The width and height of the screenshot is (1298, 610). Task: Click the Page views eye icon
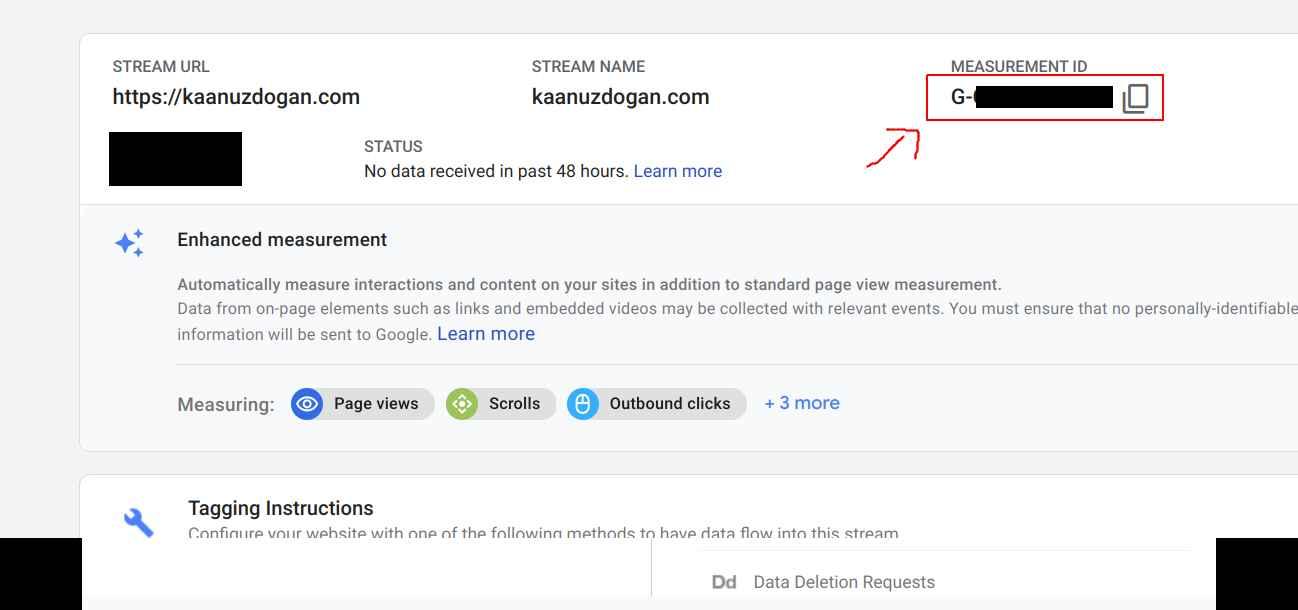coord(307,404)
